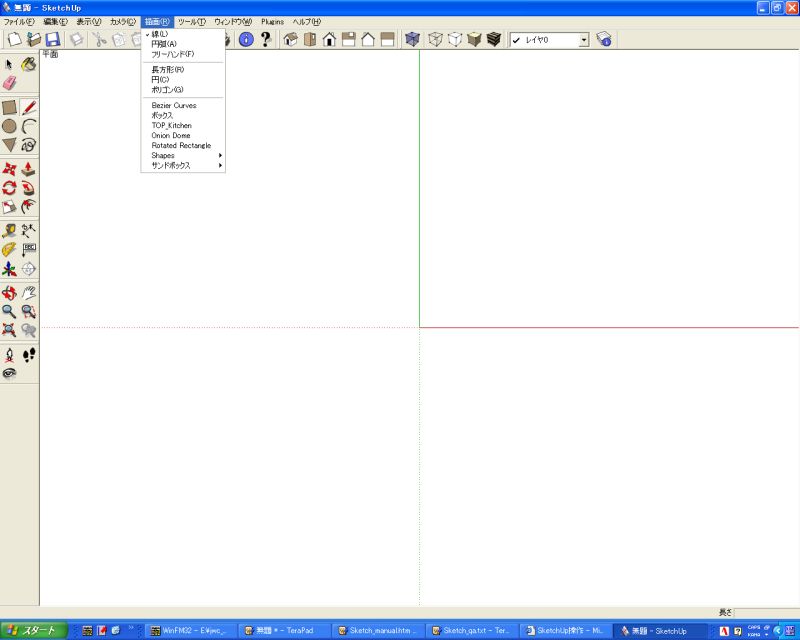Open the ファイル(F) menu
The image size is (800, 640).
[19, 22]
